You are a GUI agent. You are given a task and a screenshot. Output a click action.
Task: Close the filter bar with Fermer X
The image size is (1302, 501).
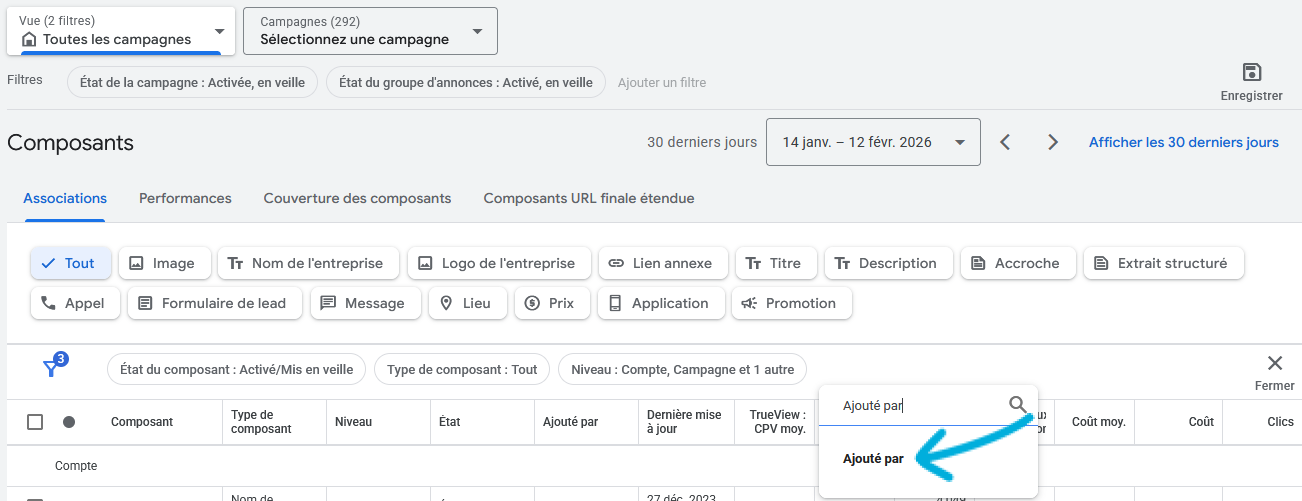pyautogui.click(x=1274, y=364)
